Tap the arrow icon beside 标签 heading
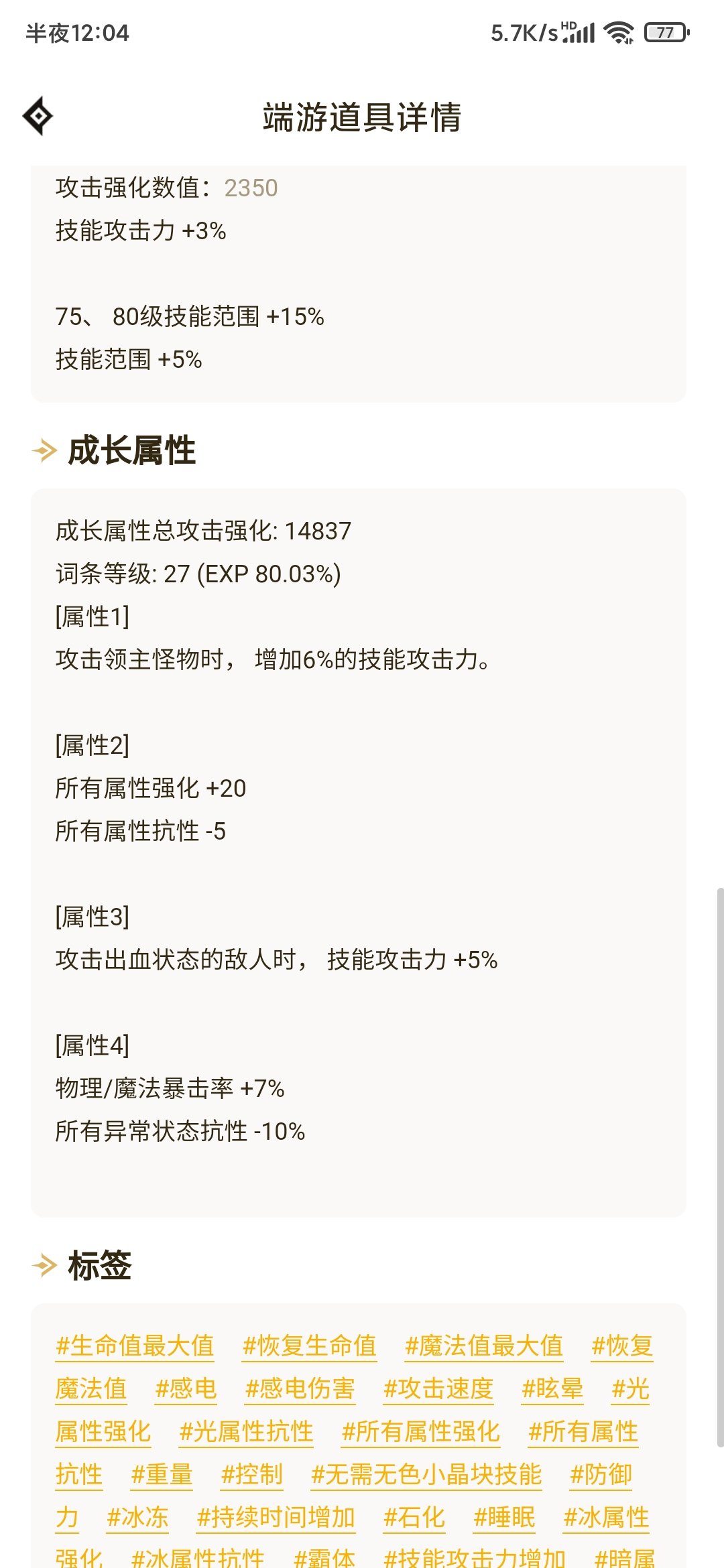 (44, 1266)
